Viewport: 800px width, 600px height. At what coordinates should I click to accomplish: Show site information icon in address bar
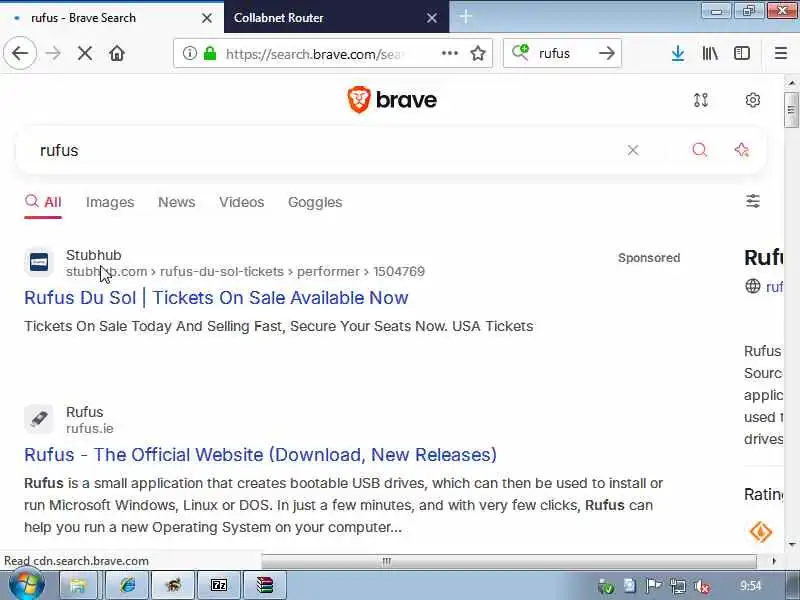[190, 53]
